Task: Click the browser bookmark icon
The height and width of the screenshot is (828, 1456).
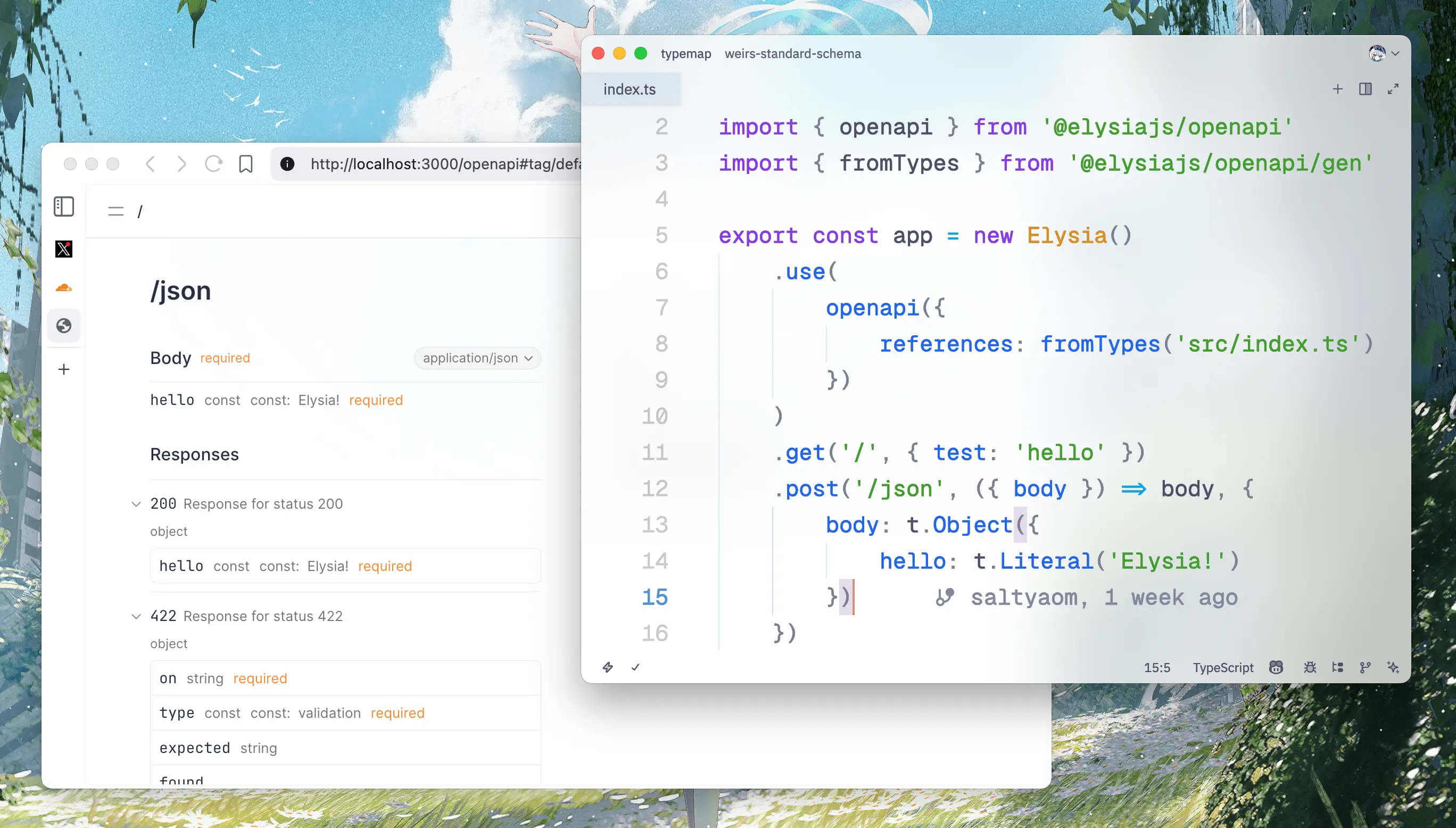Action: (x=246, y=164)
